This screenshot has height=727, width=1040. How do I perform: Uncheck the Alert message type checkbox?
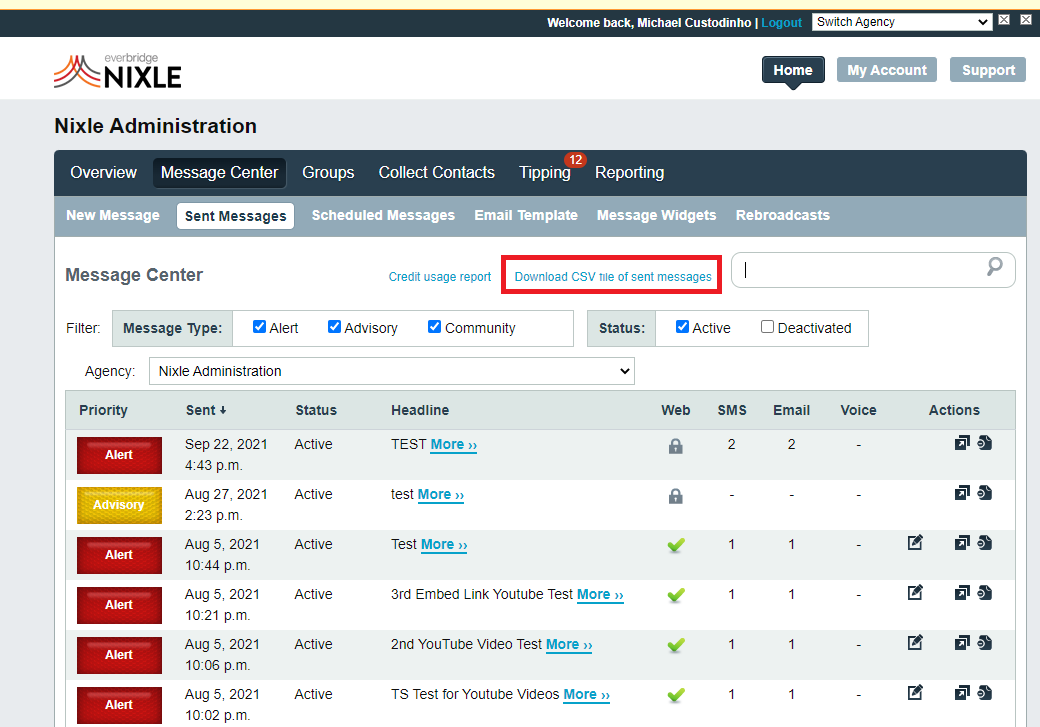(259, 327)
